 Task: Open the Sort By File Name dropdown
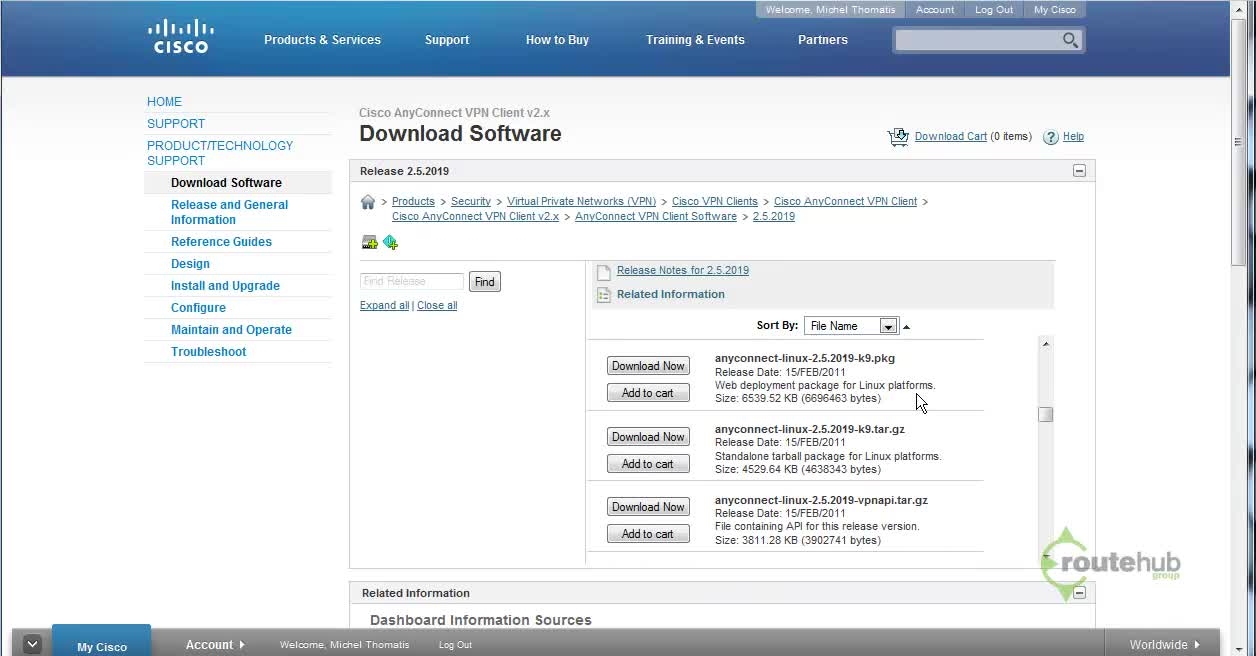click(x=851, y=326)
